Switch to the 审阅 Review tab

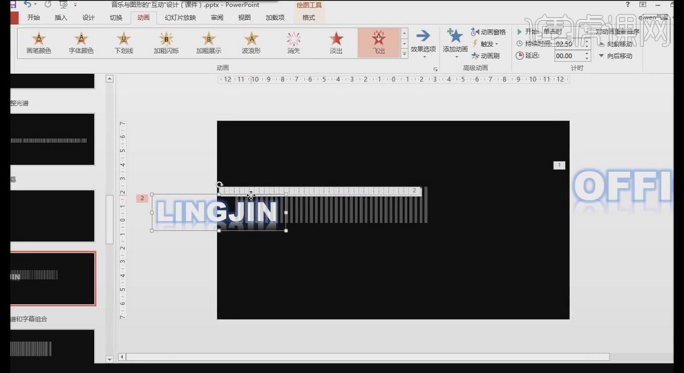217,17
